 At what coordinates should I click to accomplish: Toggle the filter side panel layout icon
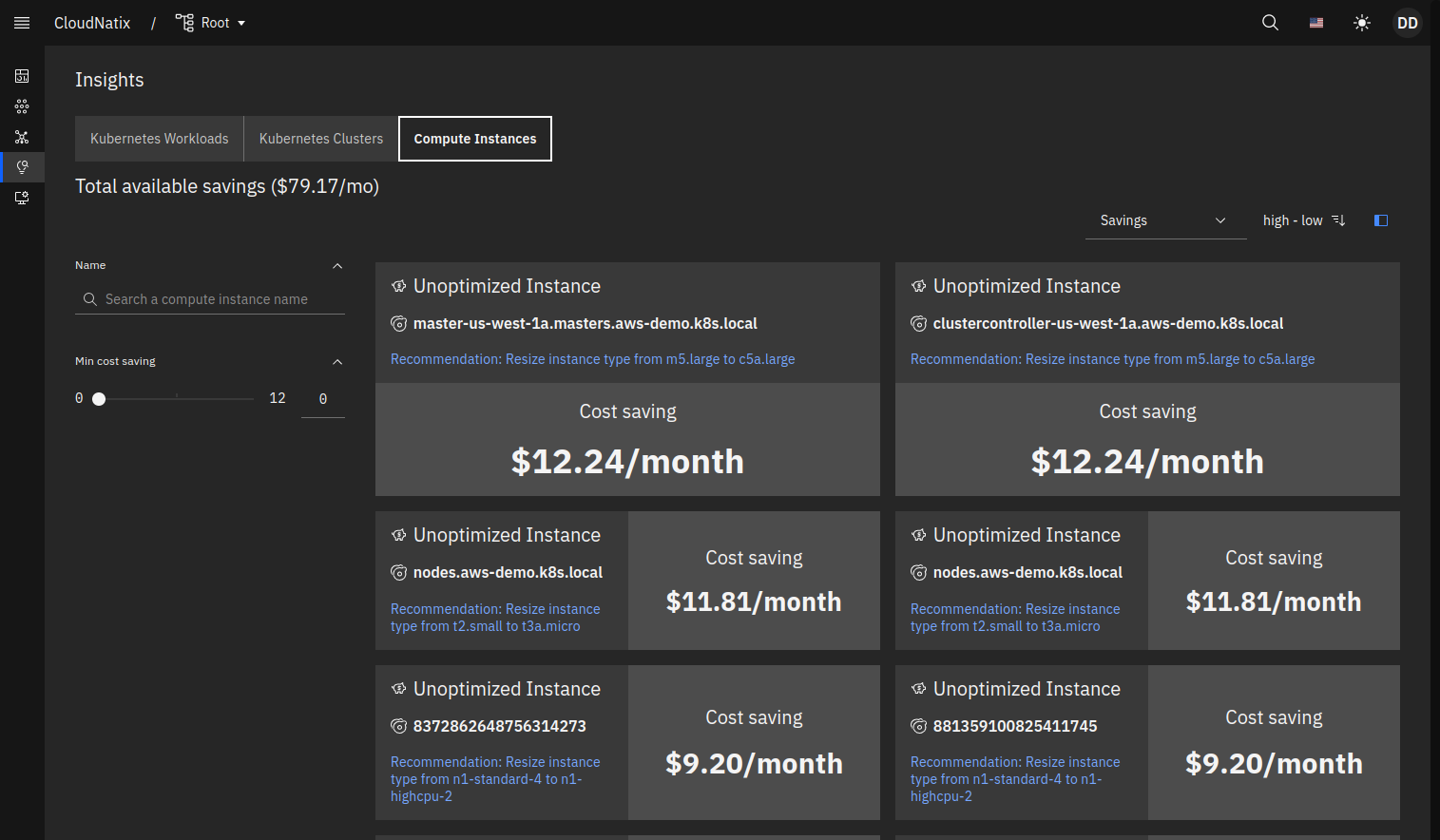pyautogui.click(x=1381, y=220)
